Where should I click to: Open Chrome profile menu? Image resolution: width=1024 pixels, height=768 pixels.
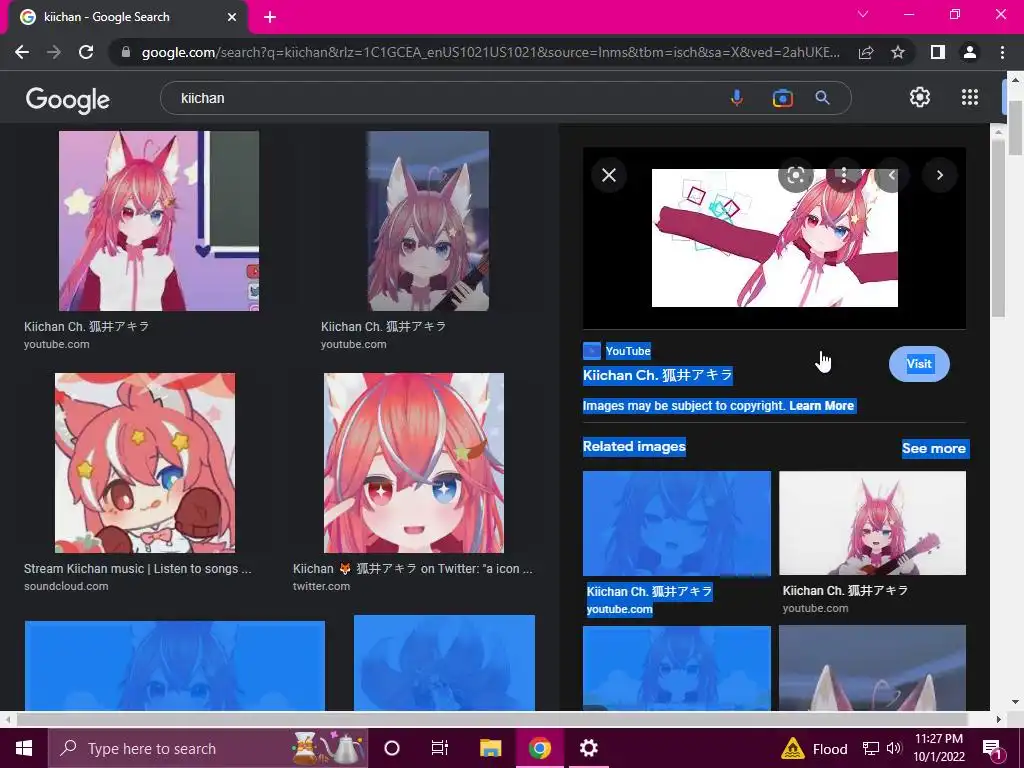970,52
